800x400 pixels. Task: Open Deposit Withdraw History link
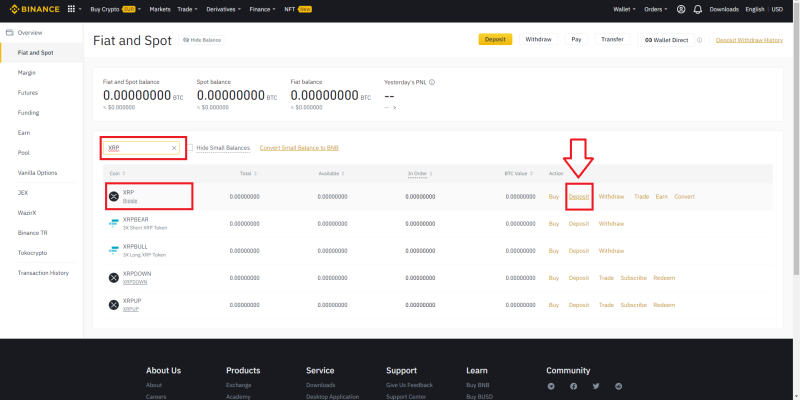coord(749,40)
